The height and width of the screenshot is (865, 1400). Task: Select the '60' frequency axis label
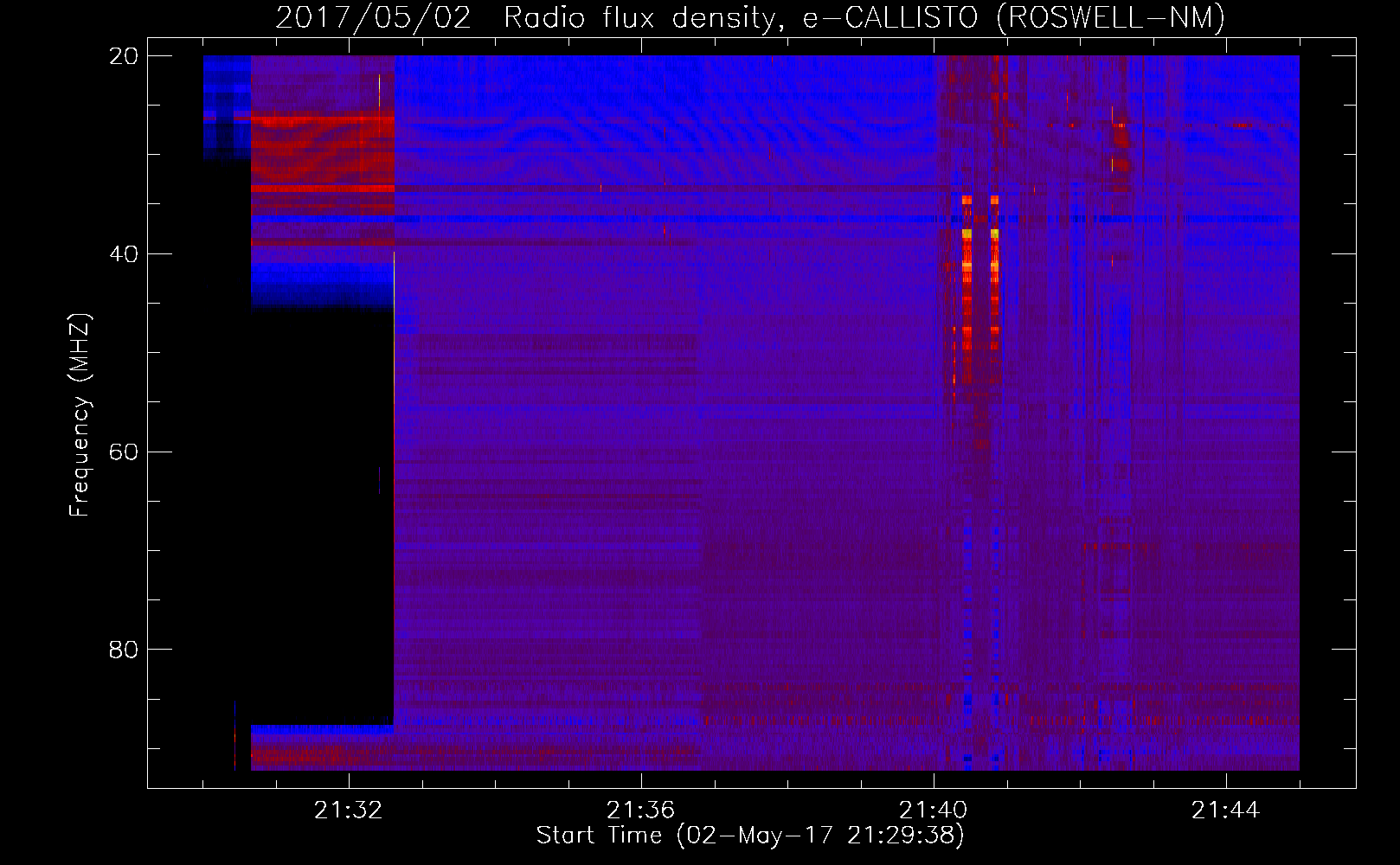[x=124, y=452]
